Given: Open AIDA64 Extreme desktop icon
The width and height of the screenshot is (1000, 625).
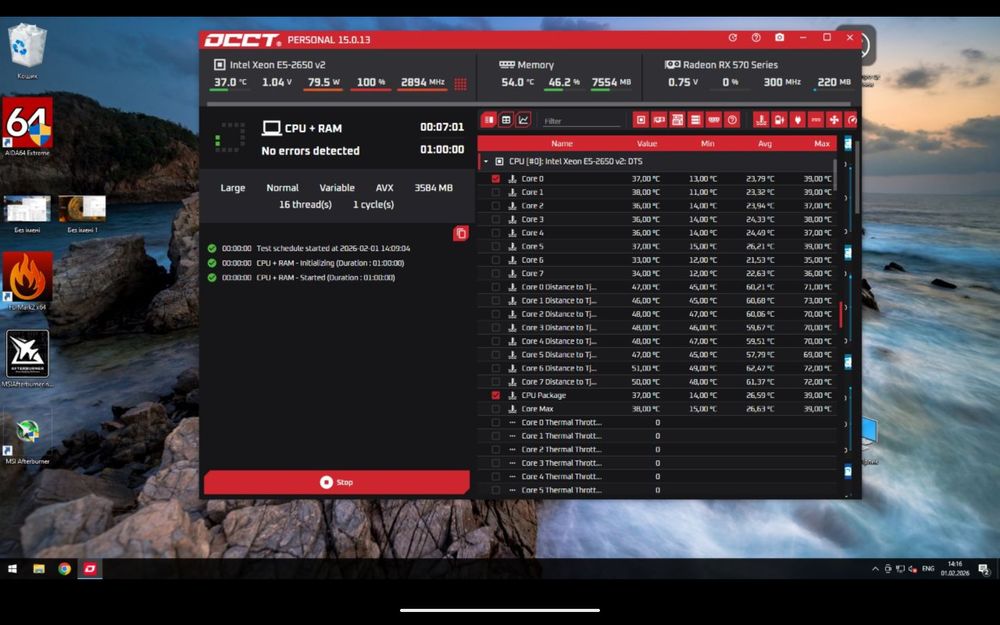Looking at the screenshot, I should point(27,127).
